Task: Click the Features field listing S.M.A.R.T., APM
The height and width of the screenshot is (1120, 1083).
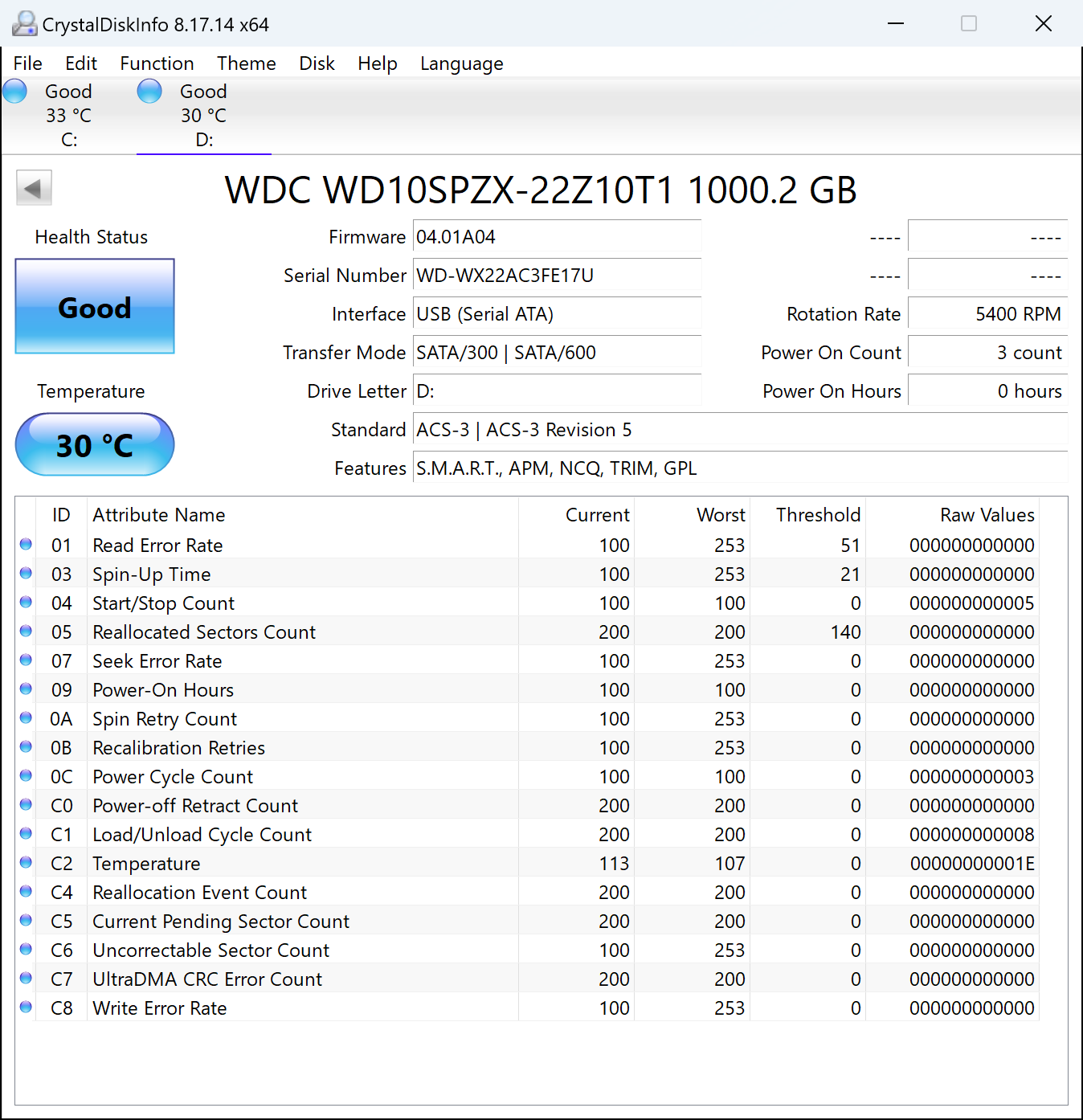Action: (740, 468)
